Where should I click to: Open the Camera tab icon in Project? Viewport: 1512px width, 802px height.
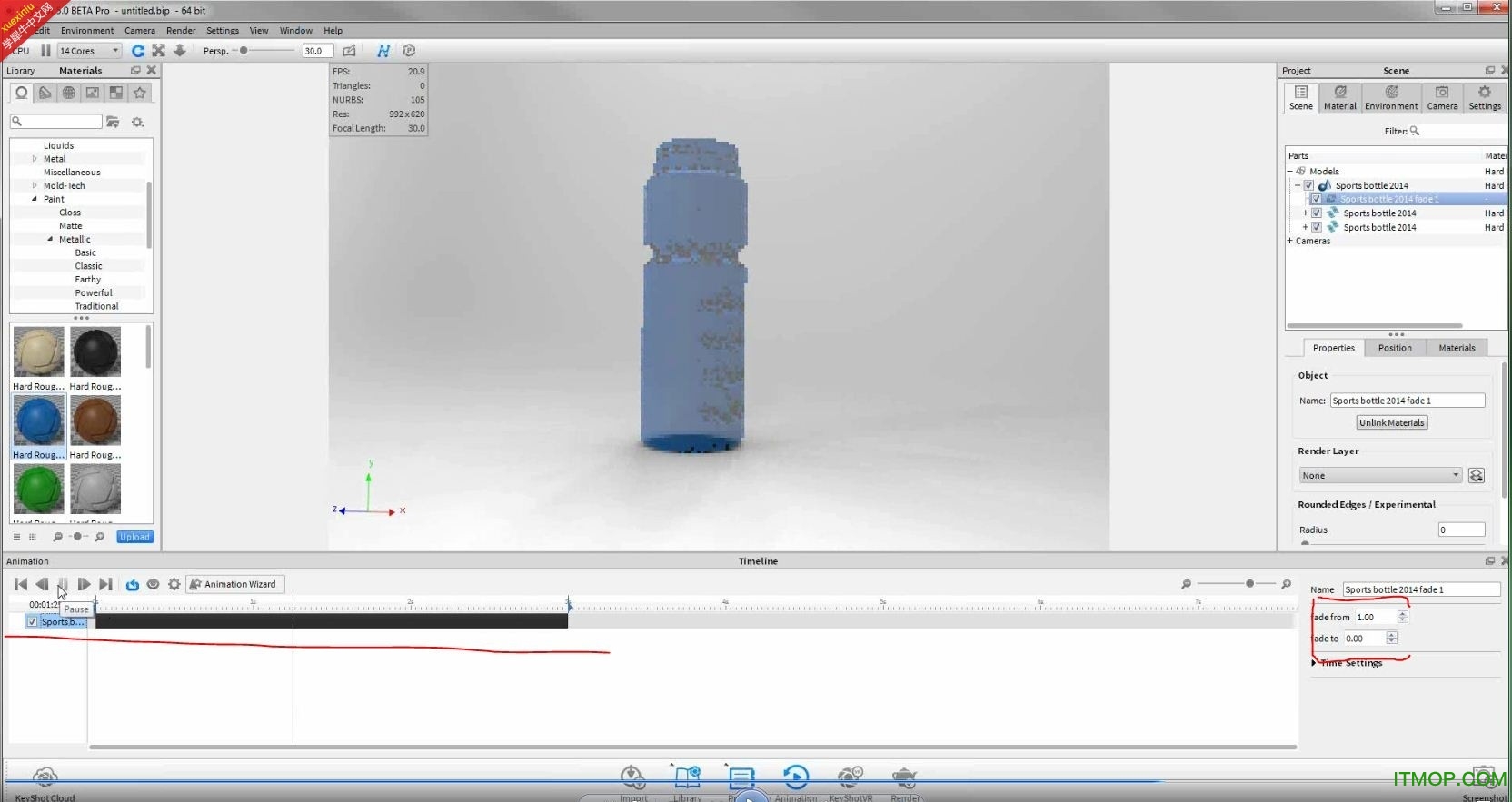pyautogui.click(x=1441, y=97)
